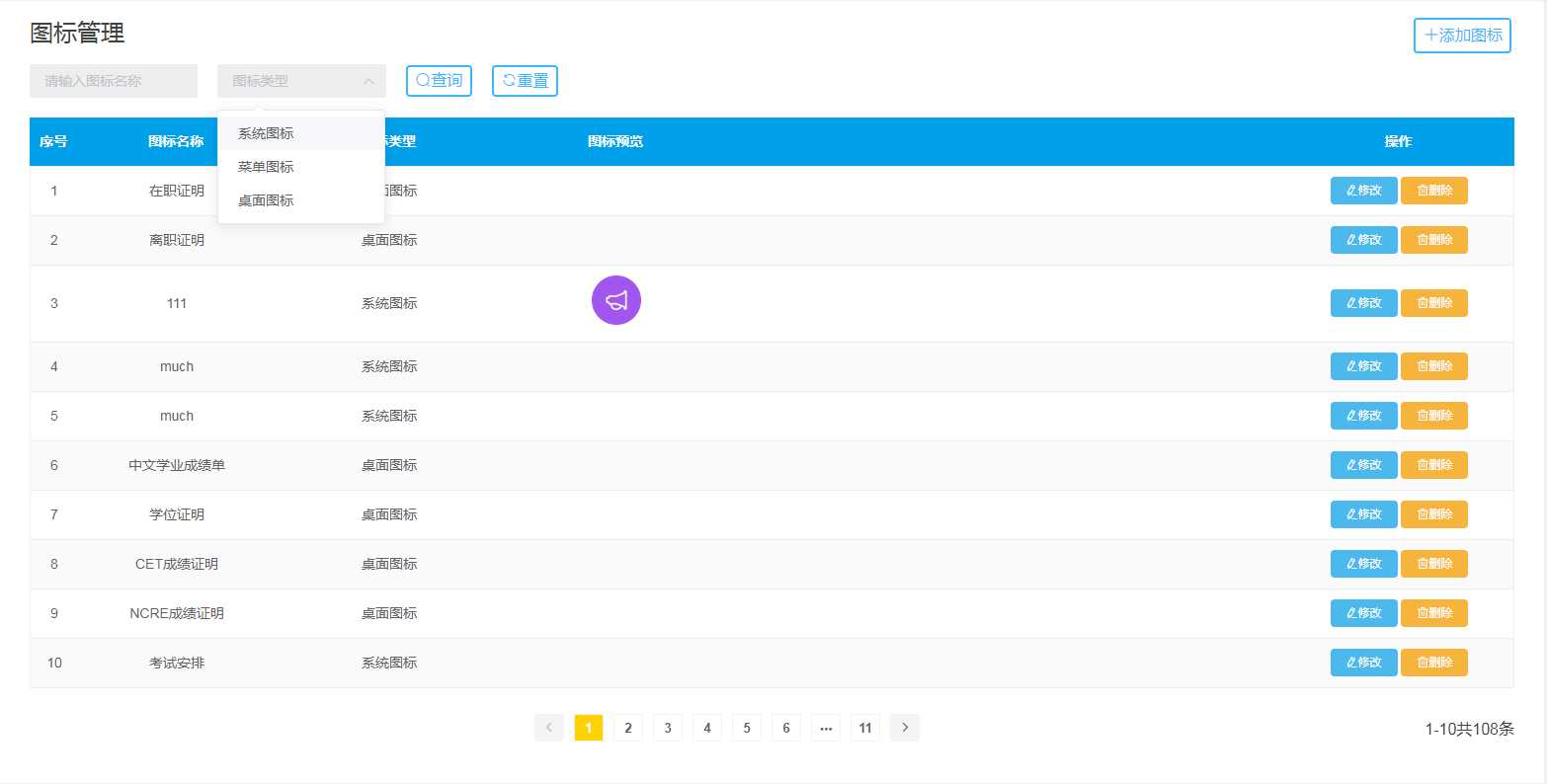Screen dimensions: 1547x784
Task: Click the 操作 column header
Action: [1398, 141]
